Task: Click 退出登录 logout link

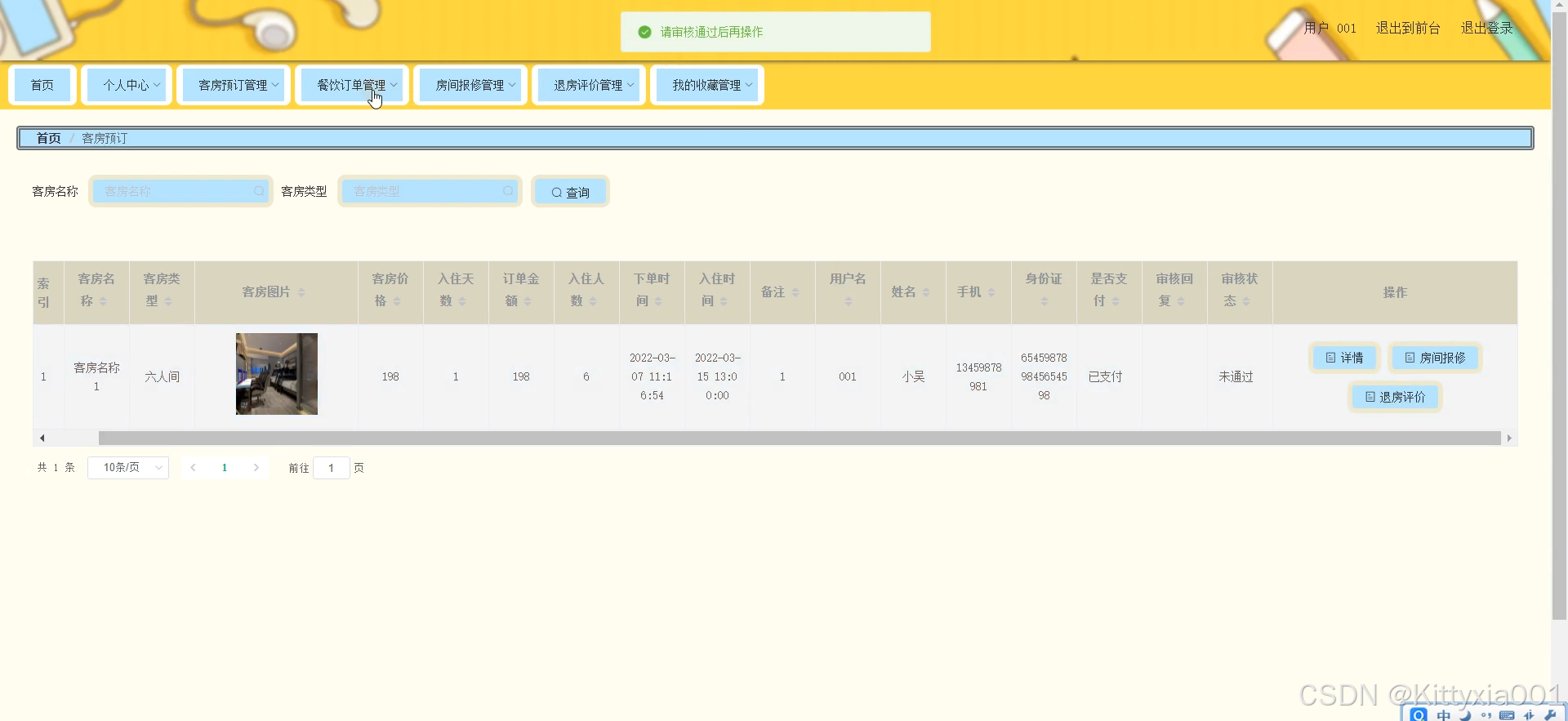Action: pyautogui.click(x=1486, y=28)
